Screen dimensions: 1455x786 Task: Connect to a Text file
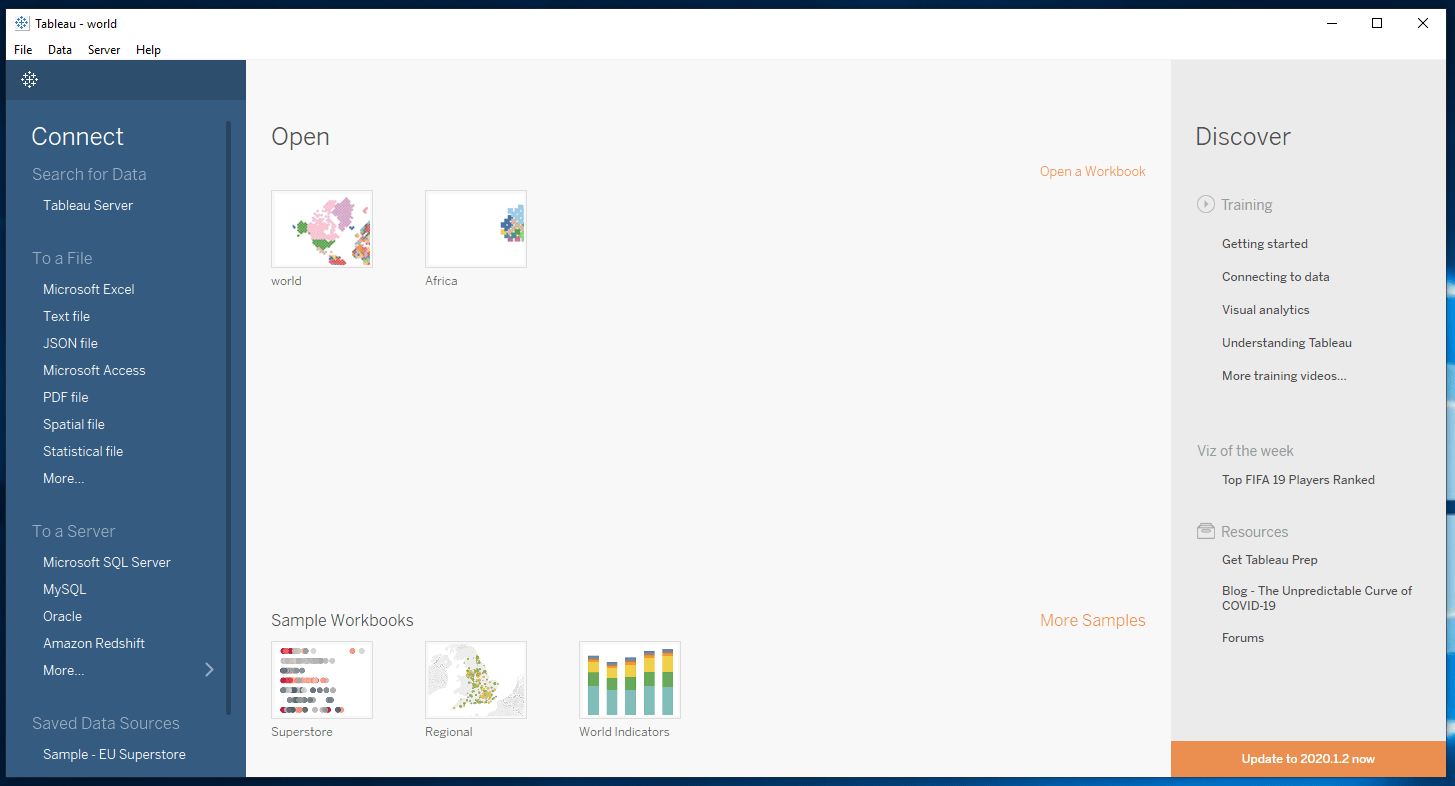coord(67,316)
